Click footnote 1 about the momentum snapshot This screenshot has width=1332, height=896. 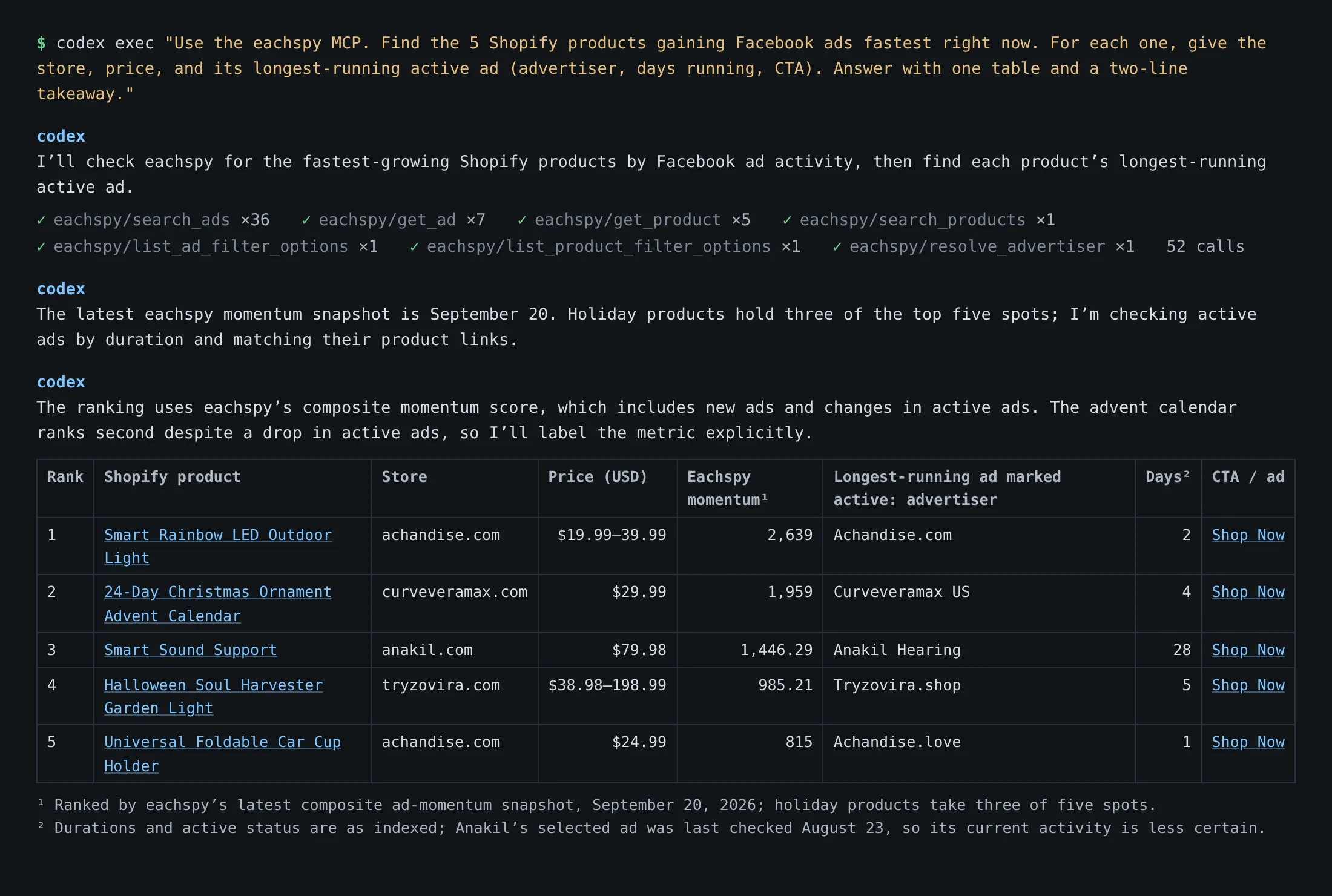pos(596,805)
